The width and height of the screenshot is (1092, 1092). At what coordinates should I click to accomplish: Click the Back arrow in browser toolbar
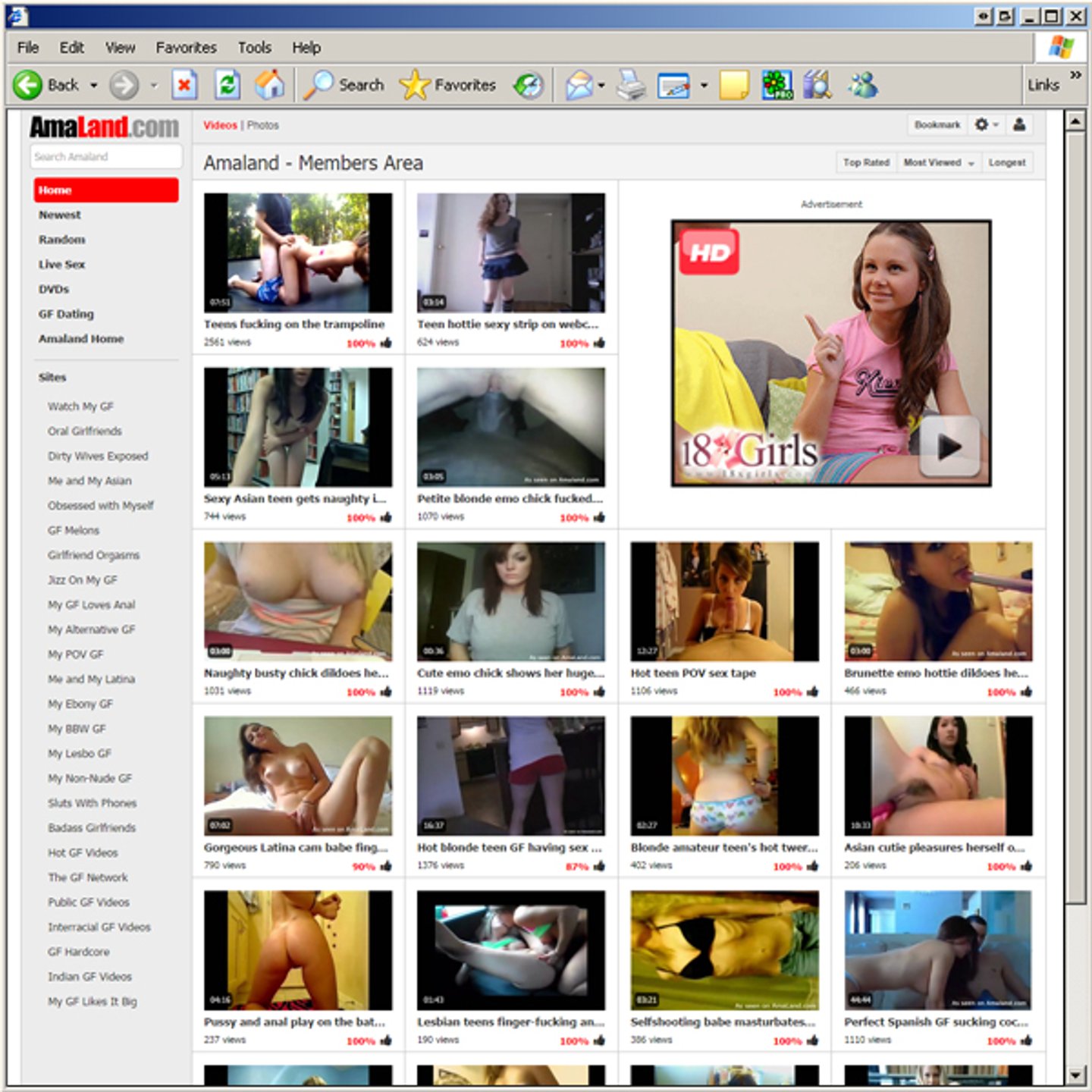tap(29, 85)
